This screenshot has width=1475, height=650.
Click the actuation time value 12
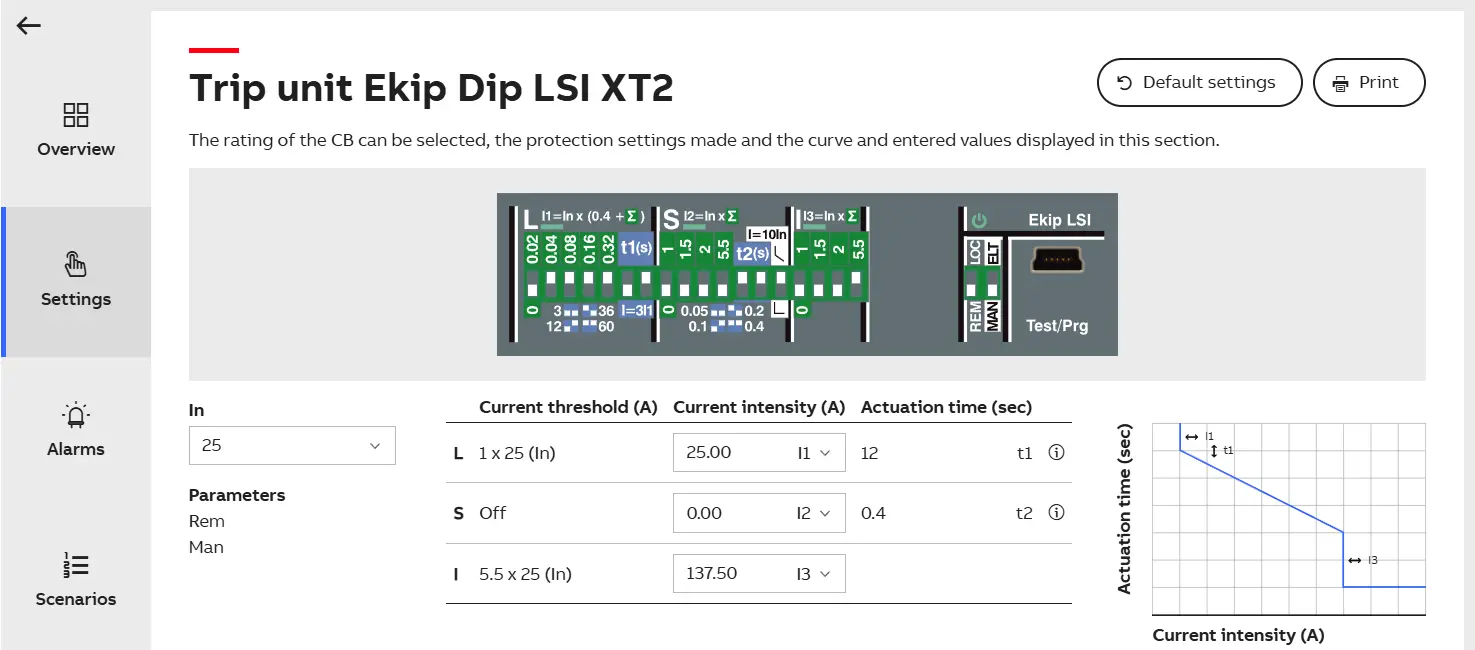tap(869, 453)
